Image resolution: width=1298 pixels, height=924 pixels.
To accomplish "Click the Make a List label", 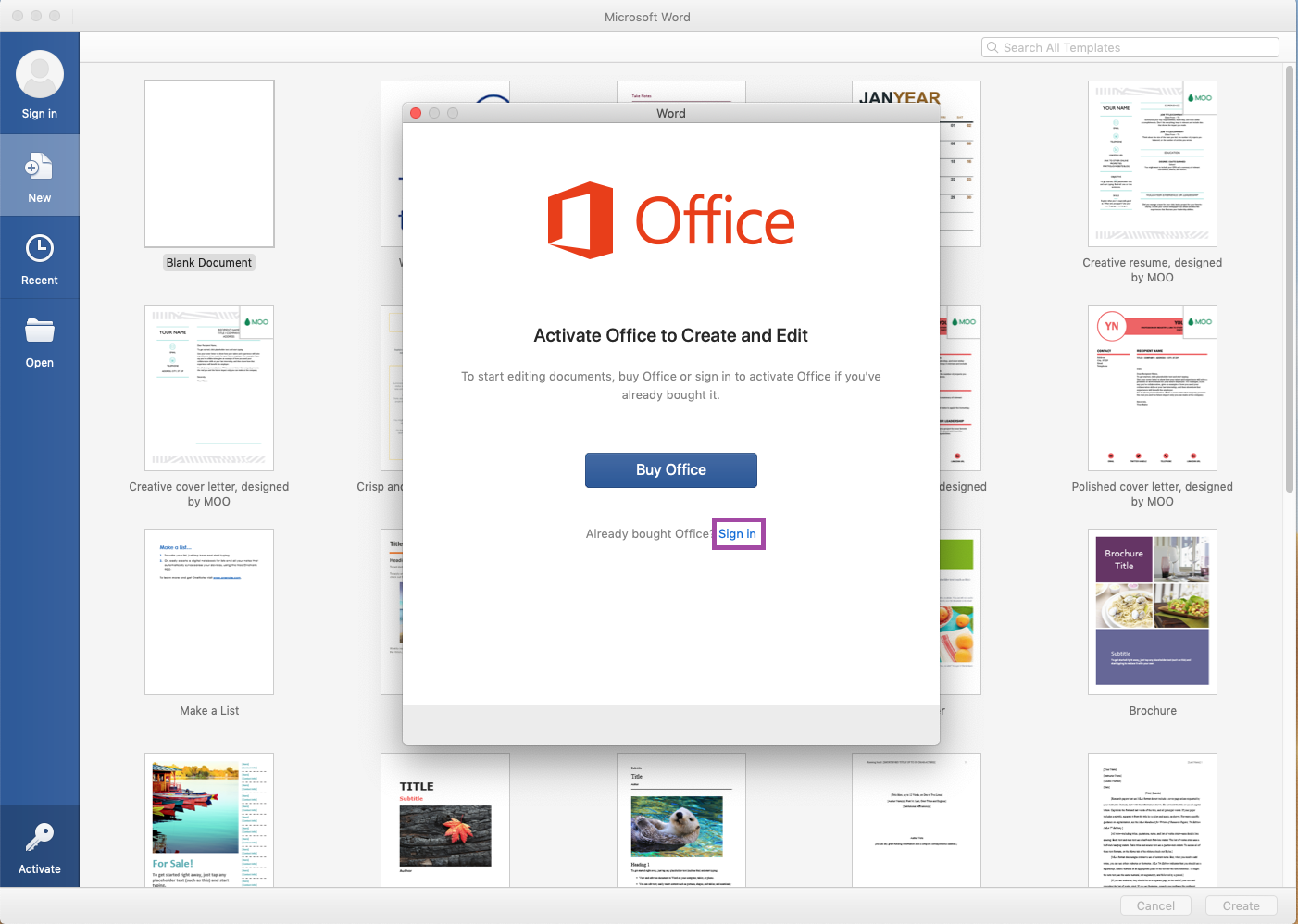I will pos(209,711).
